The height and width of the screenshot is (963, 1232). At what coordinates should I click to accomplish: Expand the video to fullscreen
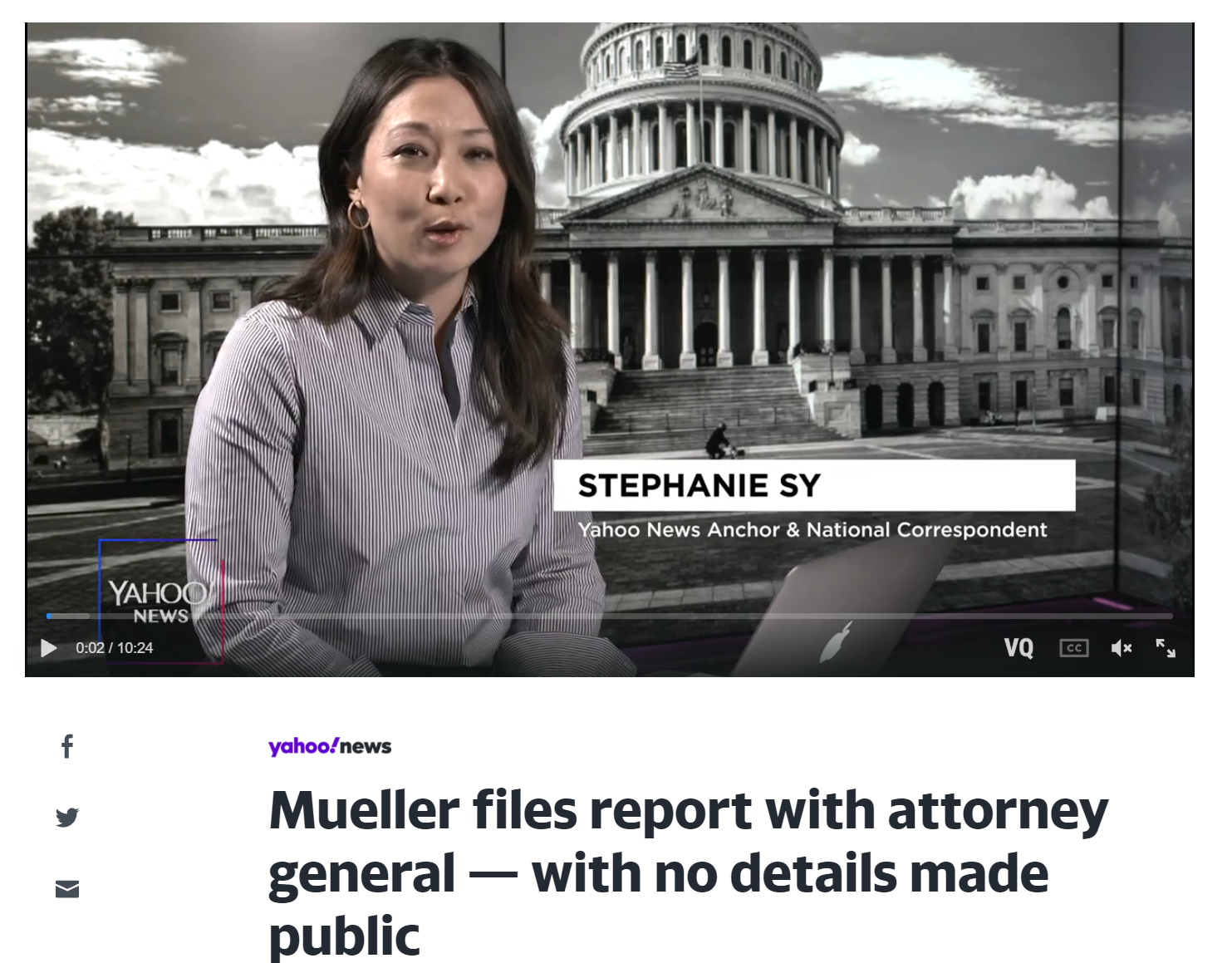(1166, 648)
